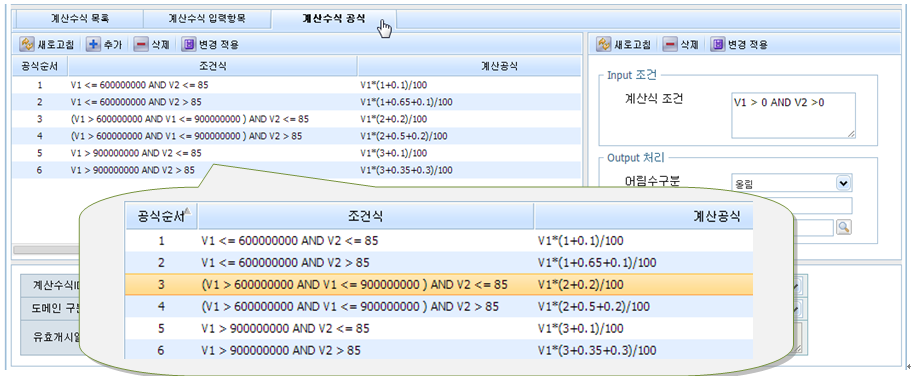
Task: Select main grid condition ending ') AND V2 > 85'
Action: pyautogui.click(x=186, y=137)
